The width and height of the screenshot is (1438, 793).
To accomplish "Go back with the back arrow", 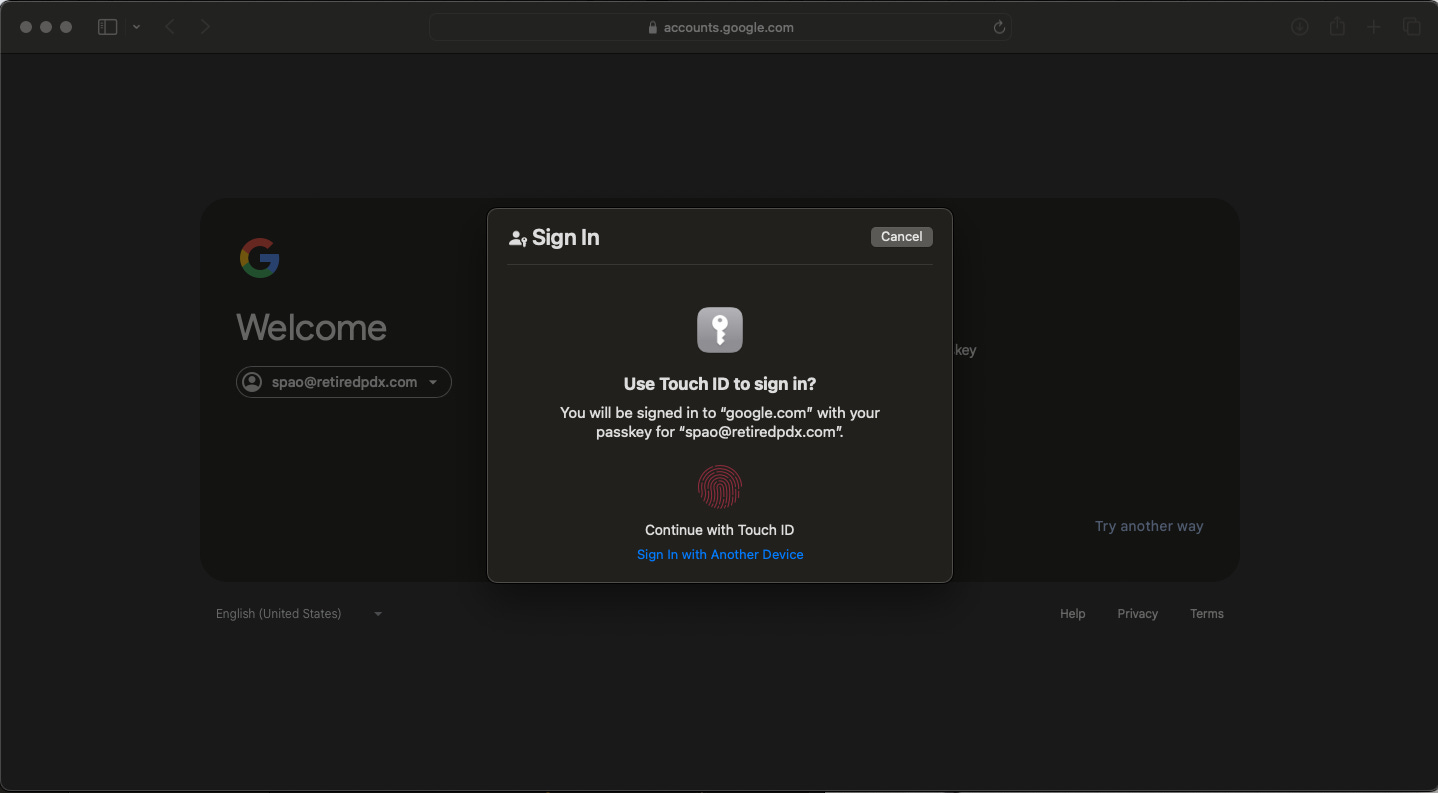I will [171, 27].
